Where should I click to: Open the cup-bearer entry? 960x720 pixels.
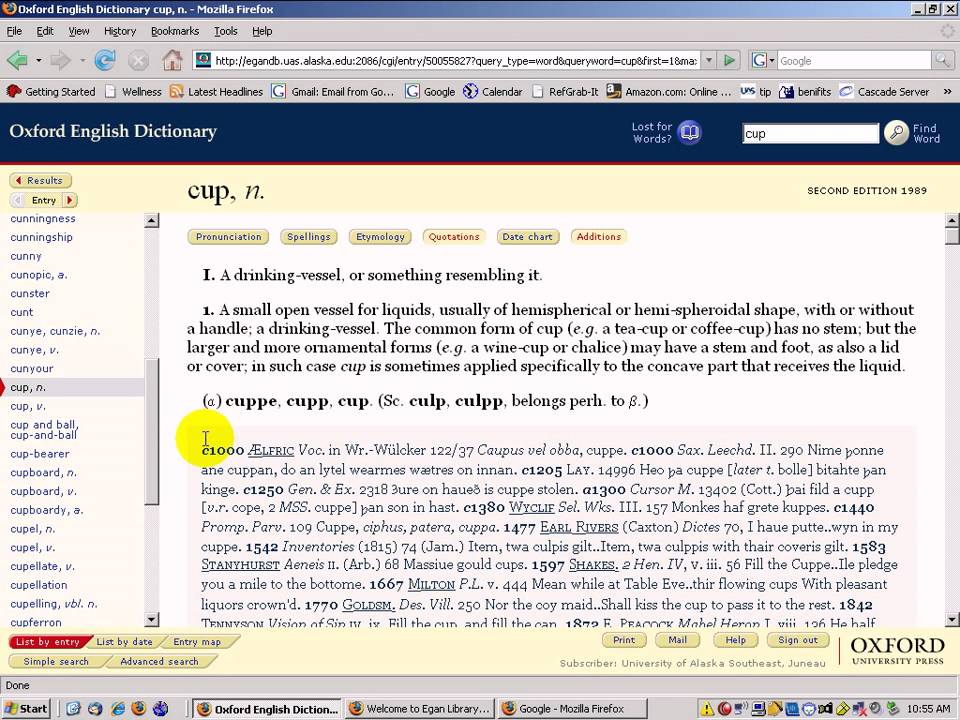tap(40, 454)
